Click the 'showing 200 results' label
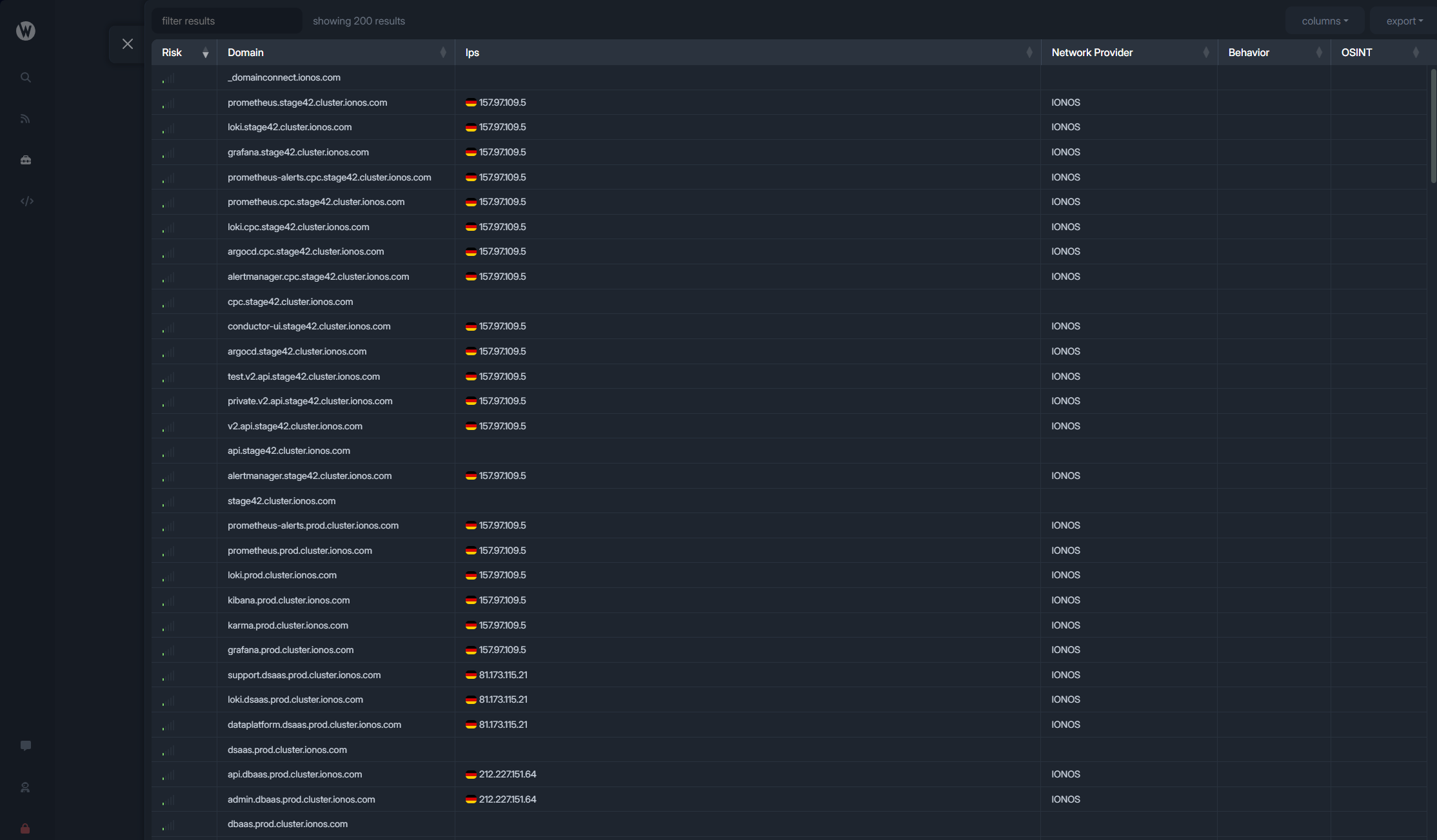Screen dimensions: 1437x840 [x=359, y=21]
